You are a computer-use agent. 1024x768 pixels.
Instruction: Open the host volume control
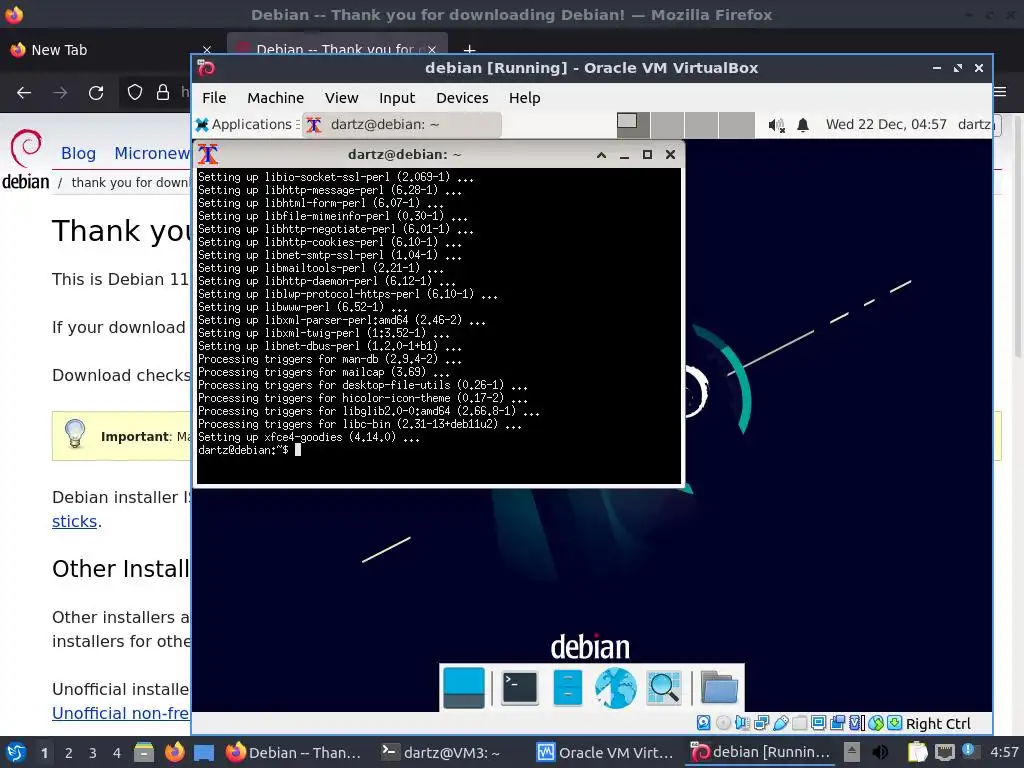click(x=880, y=752)
